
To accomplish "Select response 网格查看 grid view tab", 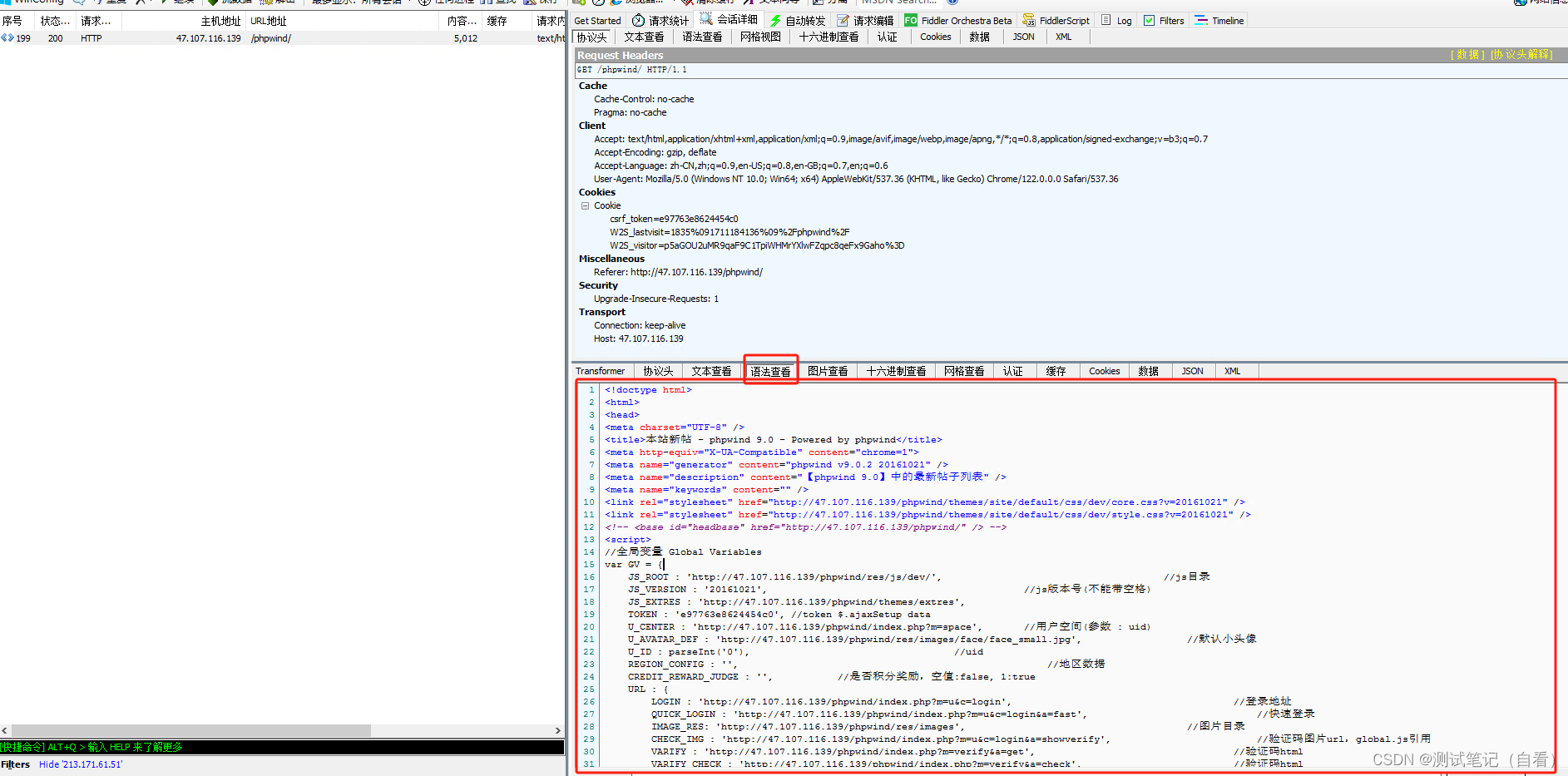I will 964,371.
